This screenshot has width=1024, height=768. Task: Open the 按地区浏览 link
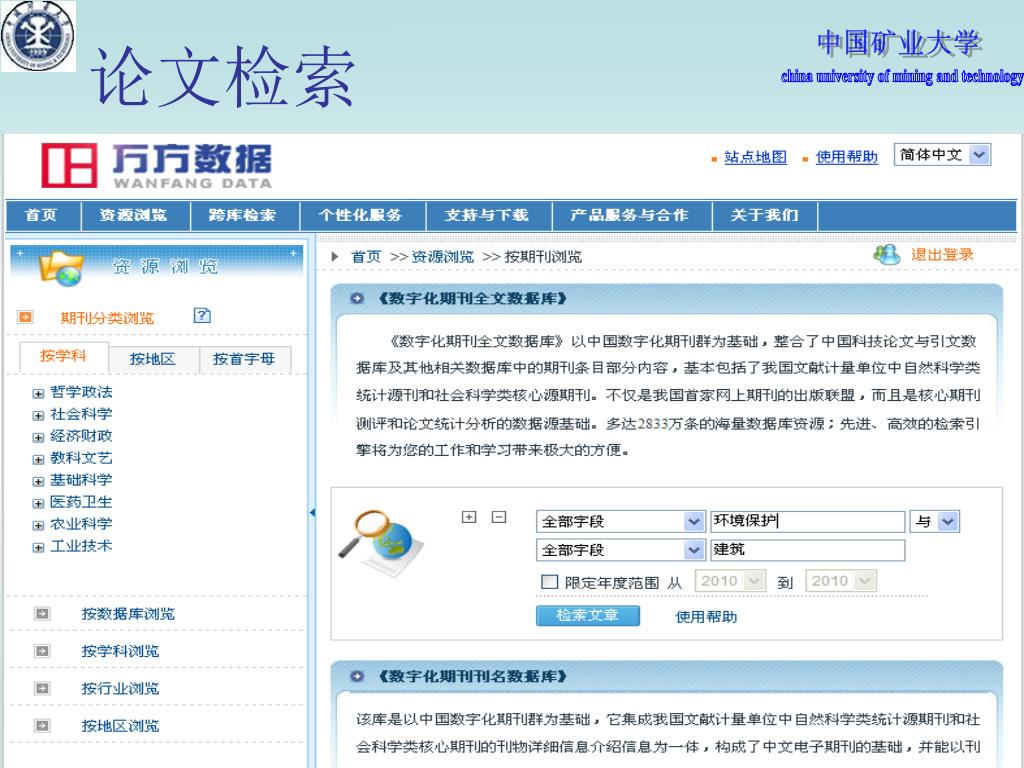coord(120,726)
